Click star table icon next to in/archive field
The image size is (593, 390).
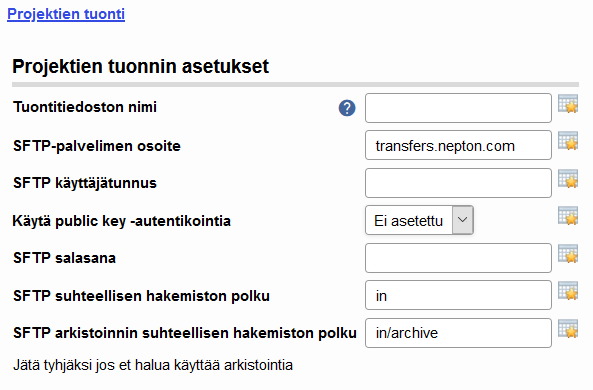[568, 328]
